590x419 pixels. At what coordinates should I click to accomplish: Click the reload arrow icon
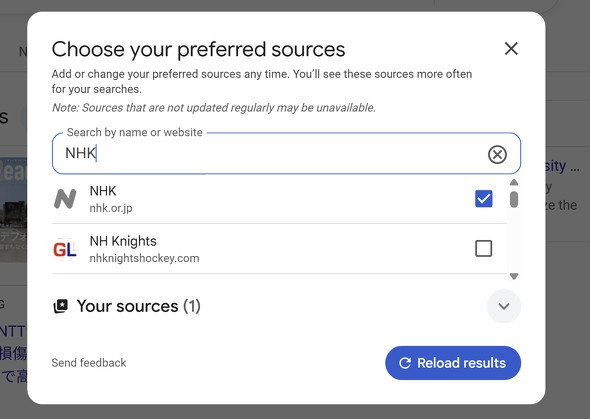click(x=405, y=363)
